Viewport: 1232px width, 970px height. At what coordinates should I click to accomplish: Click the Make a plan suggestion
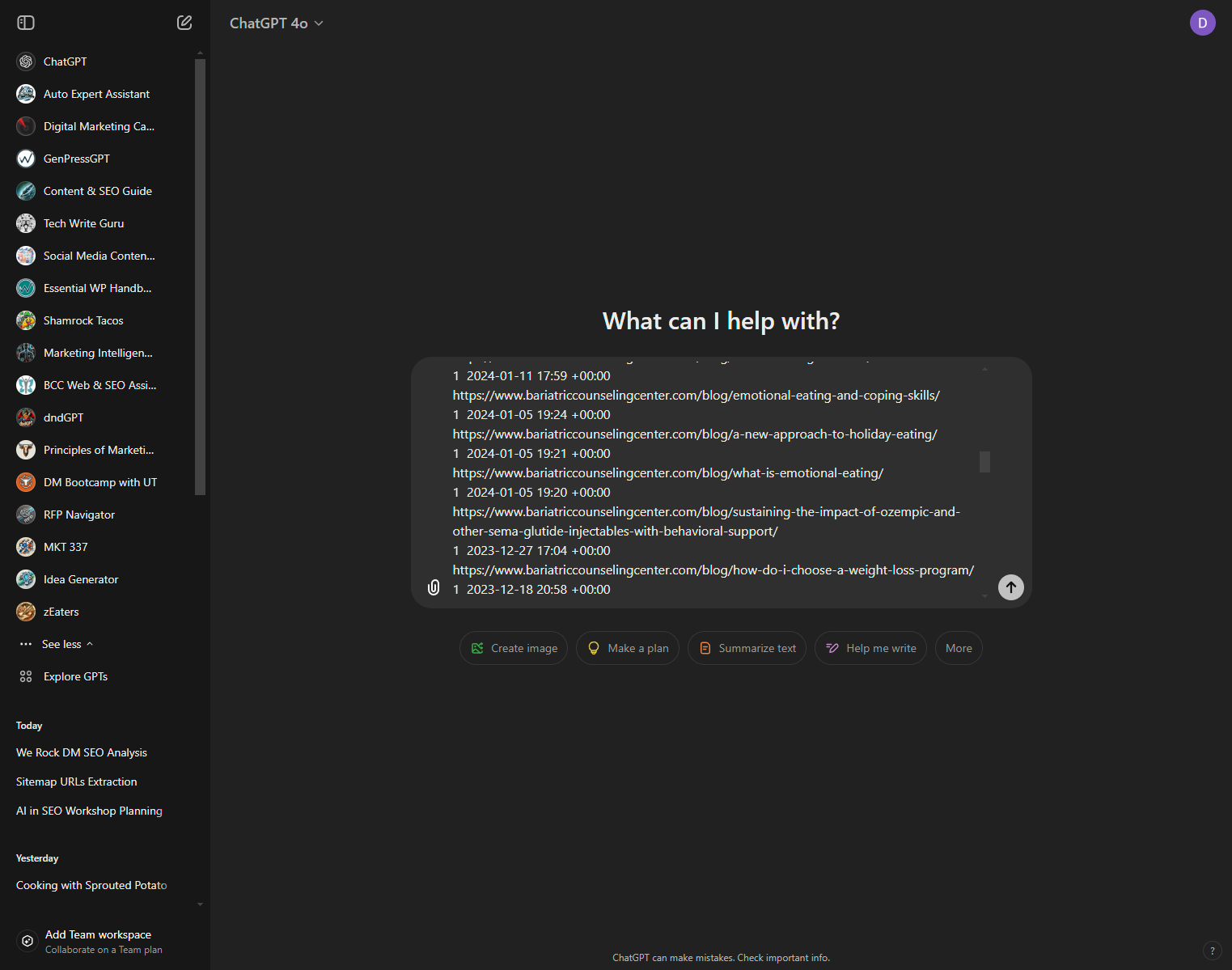tap(628, 648)
